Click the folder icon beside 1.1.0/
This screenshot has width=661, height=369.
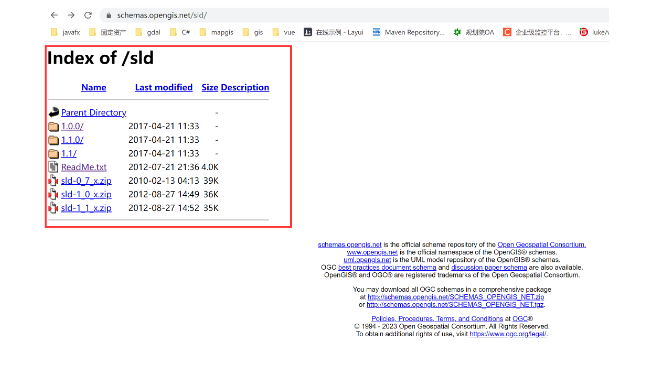54,140
